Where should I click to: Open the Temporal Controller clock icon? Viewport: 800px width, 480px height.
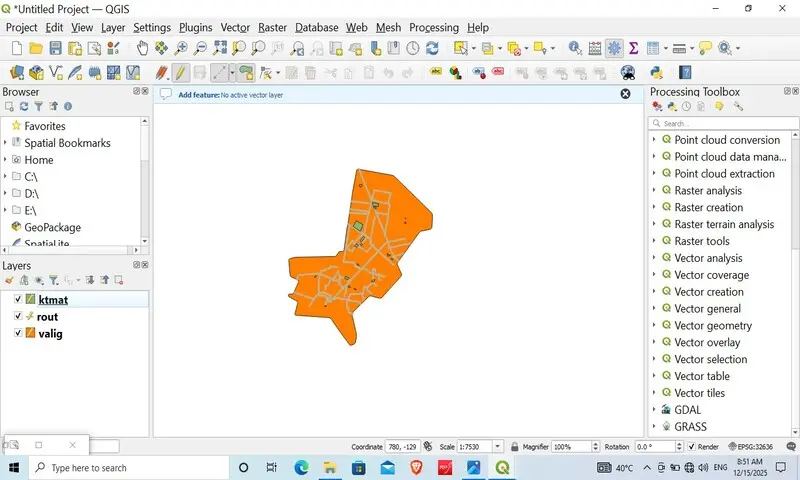click(413, 48)
